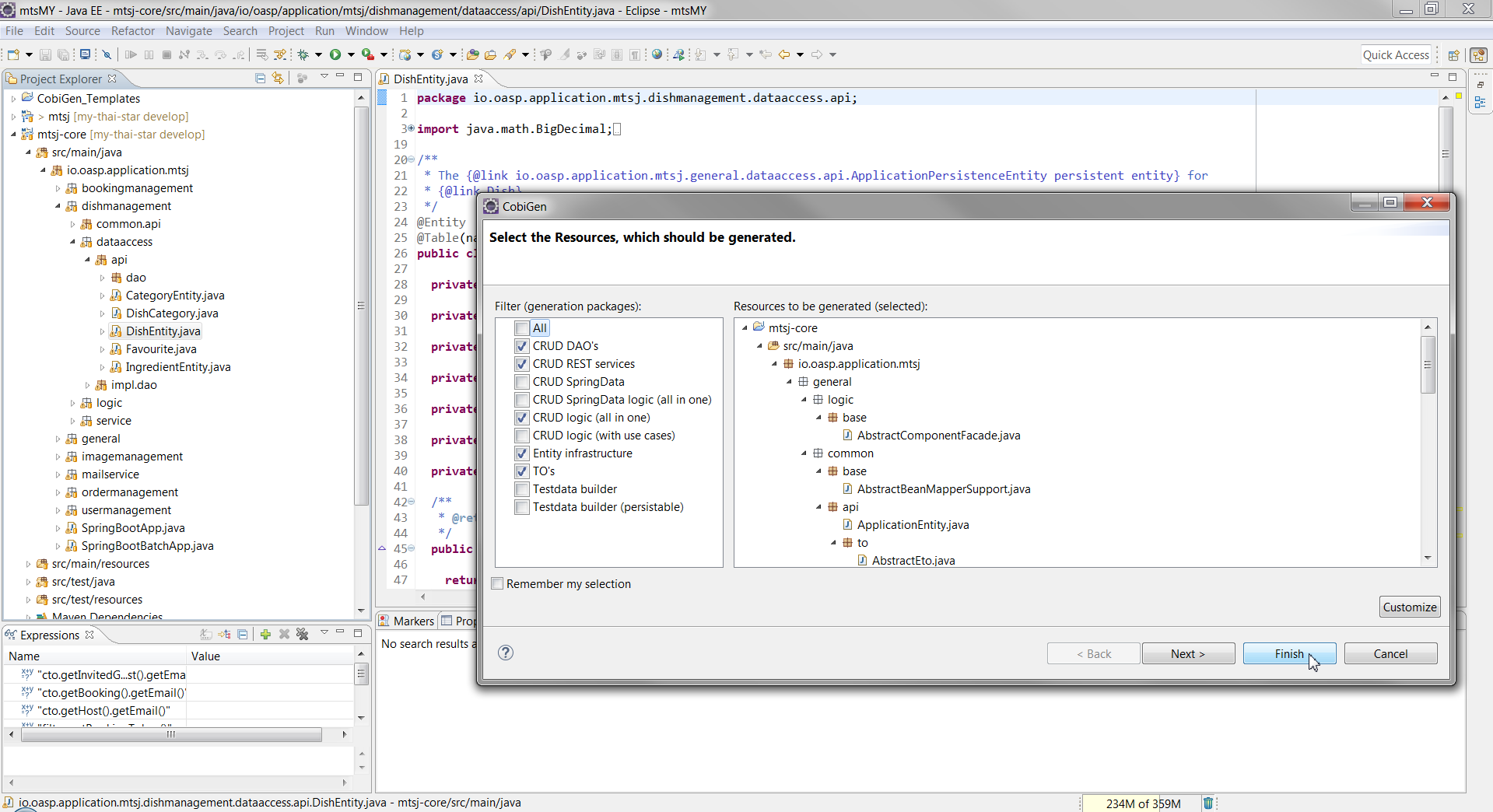Click the New Java Class toolbar icon

pyautogui.click(x=437, y=54)
